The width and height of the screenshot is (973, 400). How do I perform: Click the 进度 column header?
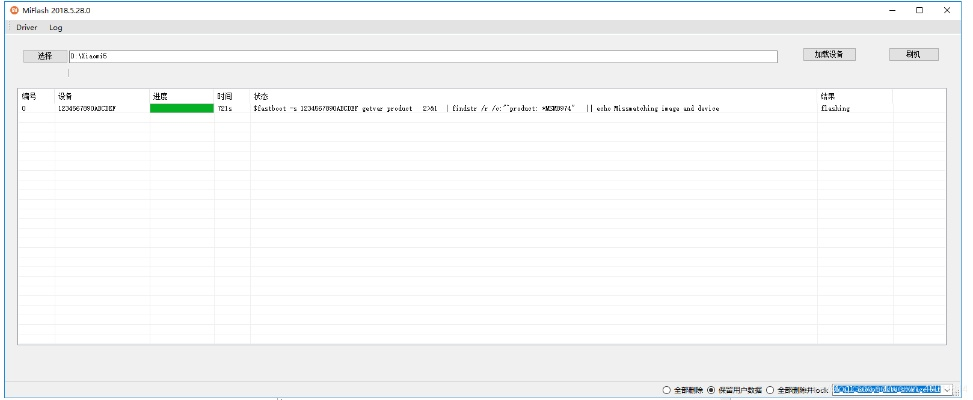(x=160, y=96)
